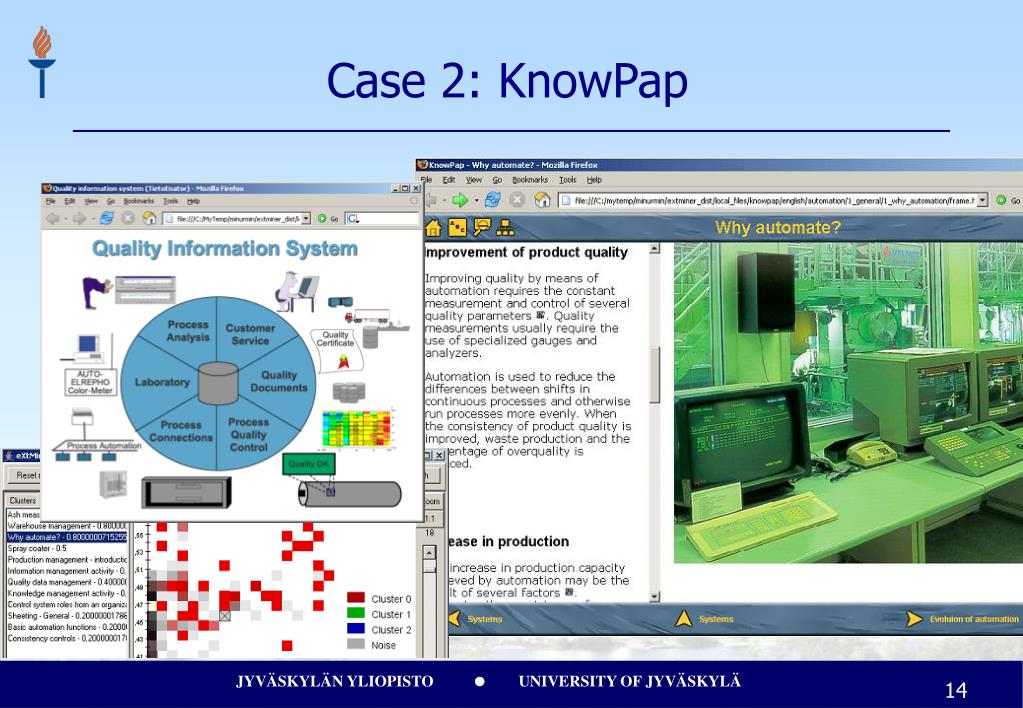Click the Quality Documents segment of the diagram

coord(279,381)
